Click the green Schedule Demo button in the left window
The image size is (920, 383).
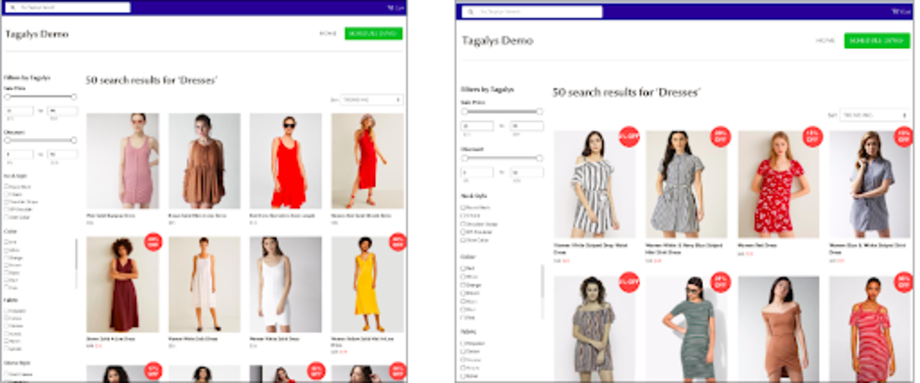click(x=374, y=33)
